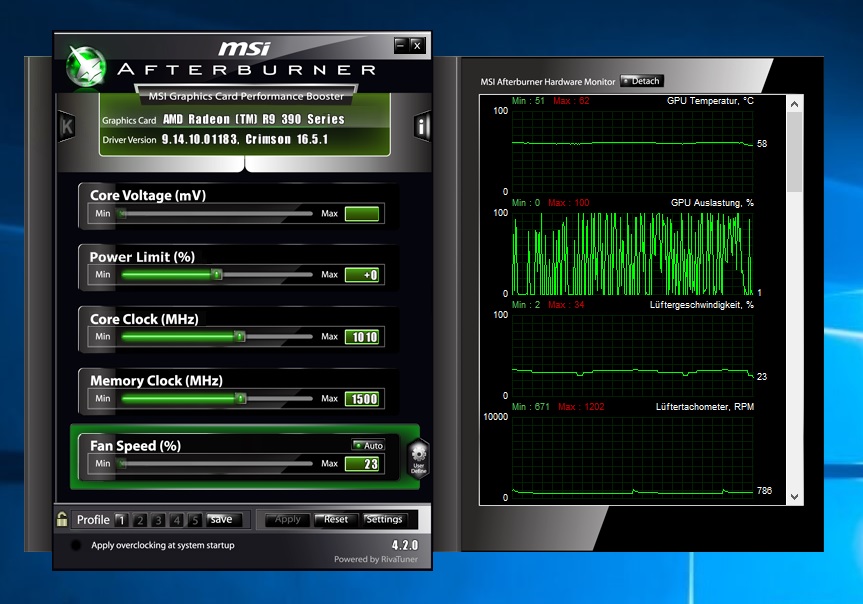Click hardware monitor scrollbar down arrow

point(794,497)
